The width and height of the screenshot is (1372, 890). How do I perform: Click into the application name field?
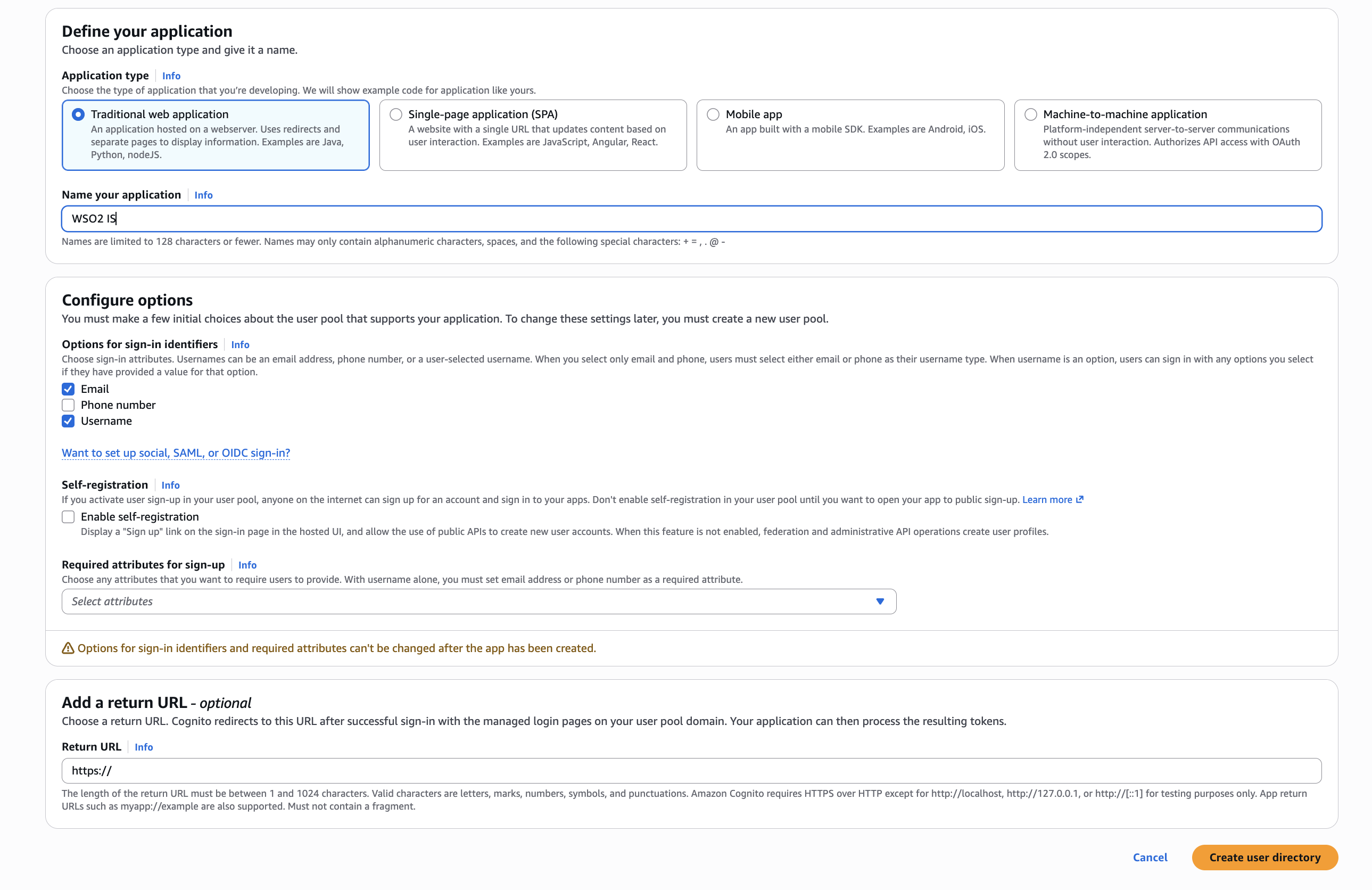pos(691,218)
